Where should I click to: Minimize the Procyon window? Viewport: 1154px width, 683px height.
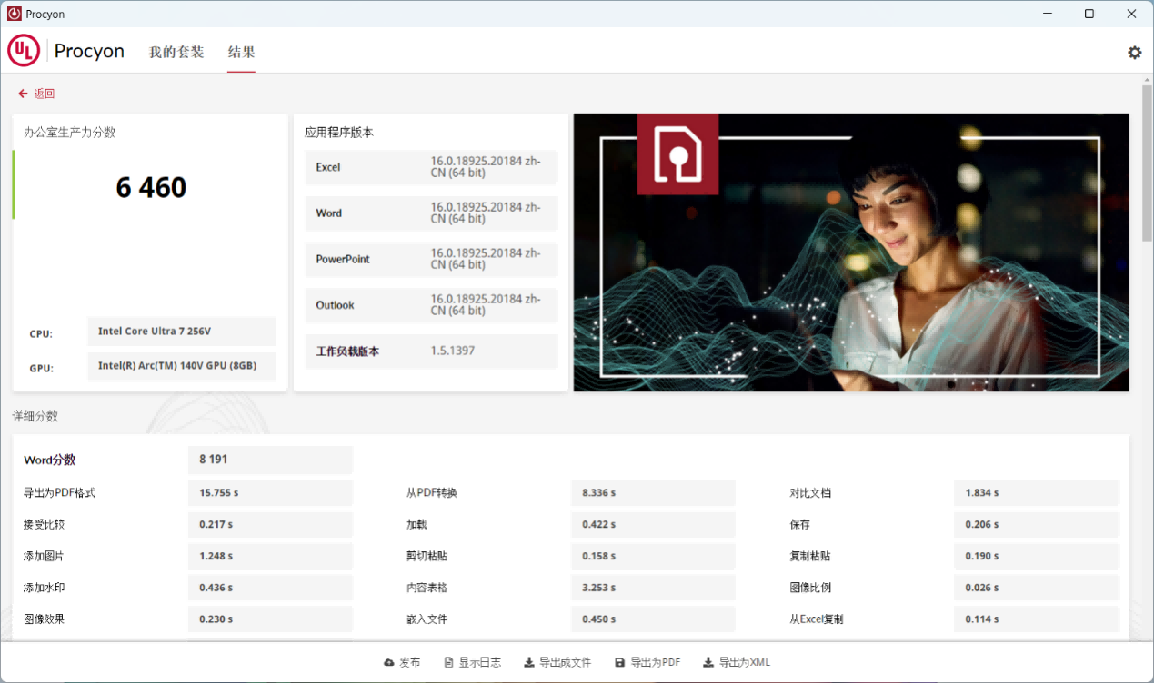pos(1047,13)
